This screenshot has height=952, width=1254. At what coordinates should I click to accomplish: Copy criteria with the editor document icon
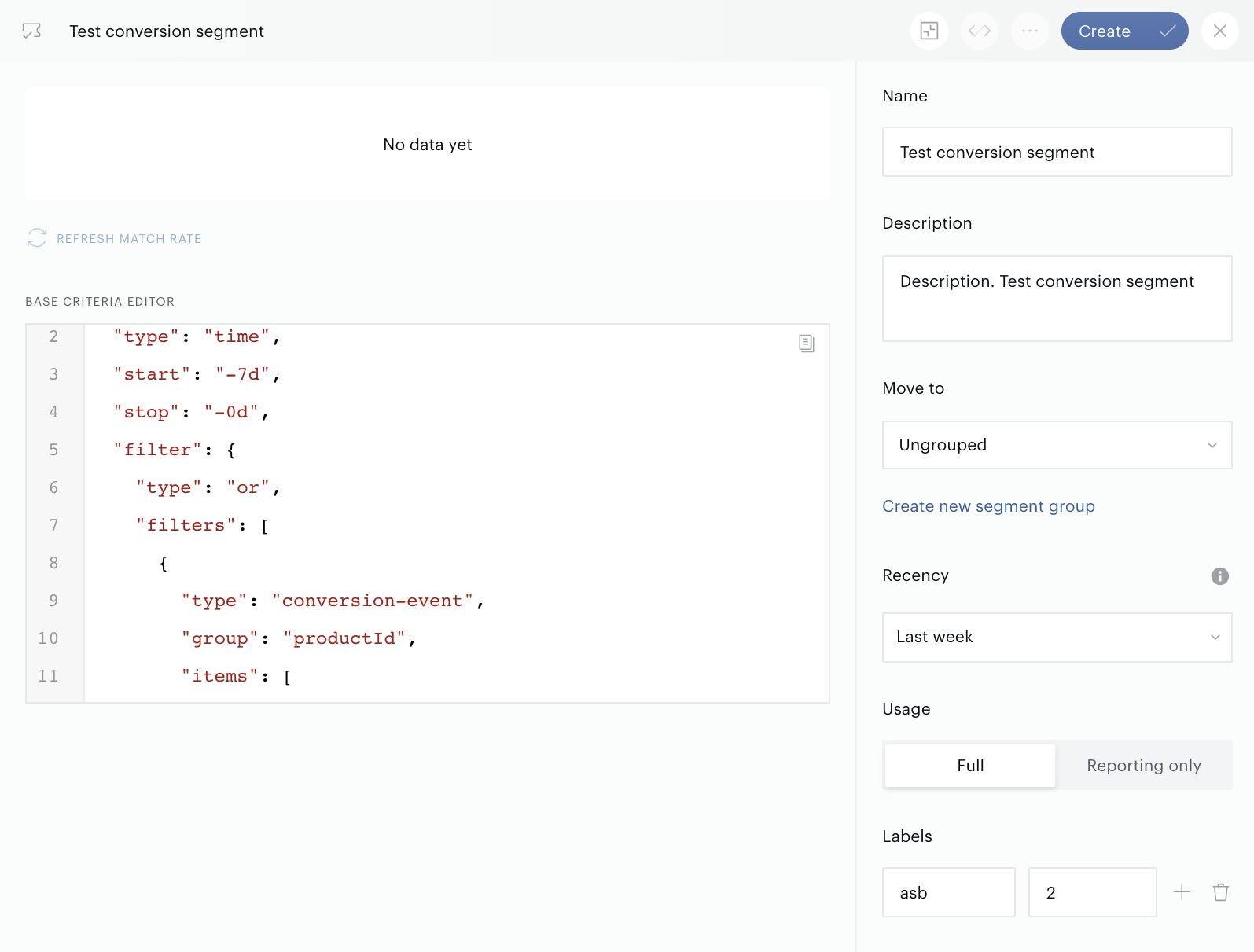pyautogui.click(x=807, y=344)
